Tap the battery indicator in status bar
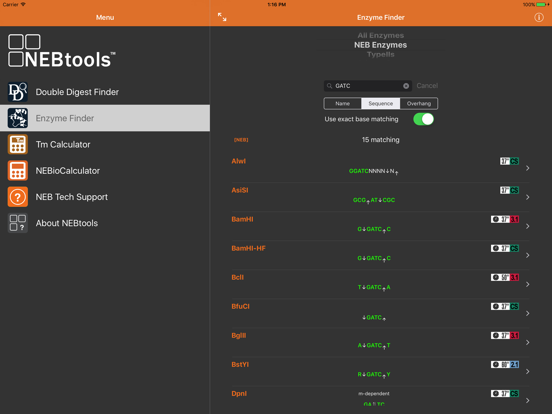This screenshot has height=414, width=552. (542, 5)
